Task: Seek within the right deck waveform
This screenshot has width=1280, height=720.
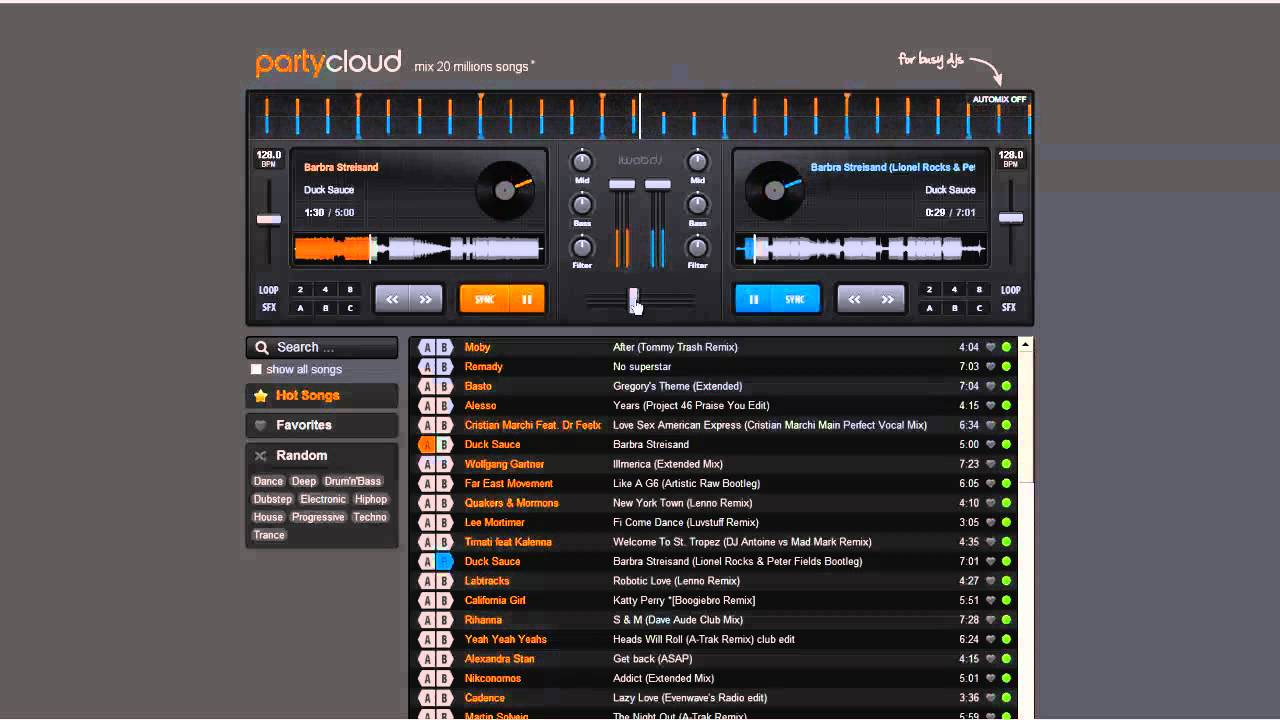Action: click(x=861, y=249)
